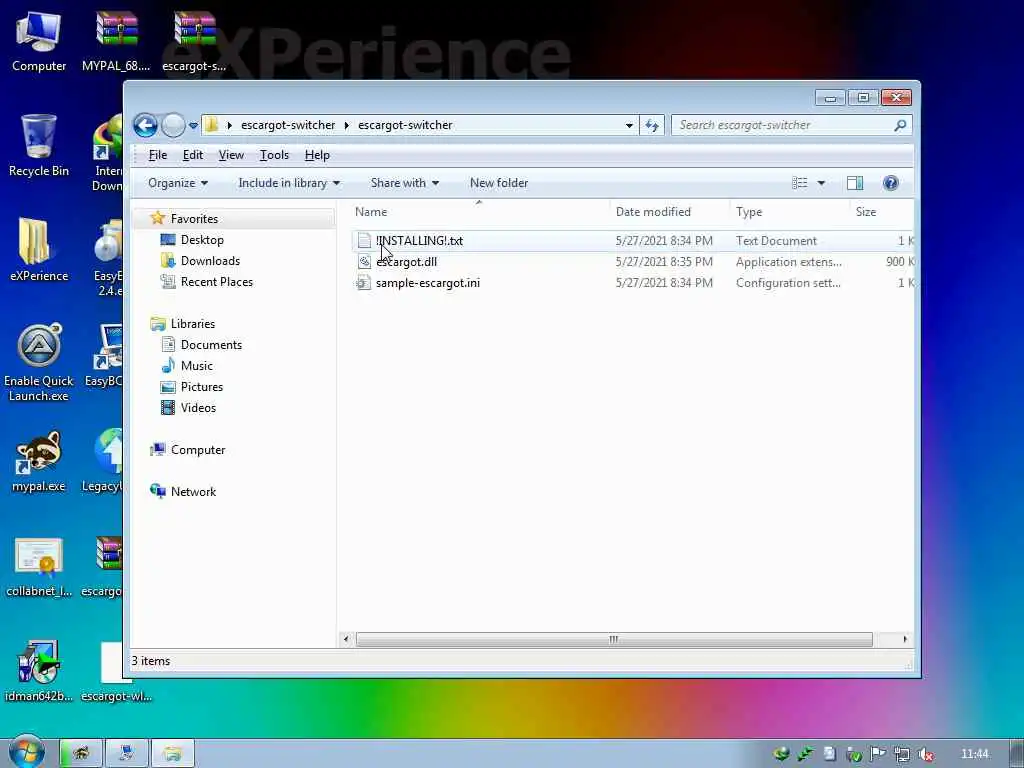1024x768 pixels.
Task: Select the idman642b installer icon
Action: [39, 671]
